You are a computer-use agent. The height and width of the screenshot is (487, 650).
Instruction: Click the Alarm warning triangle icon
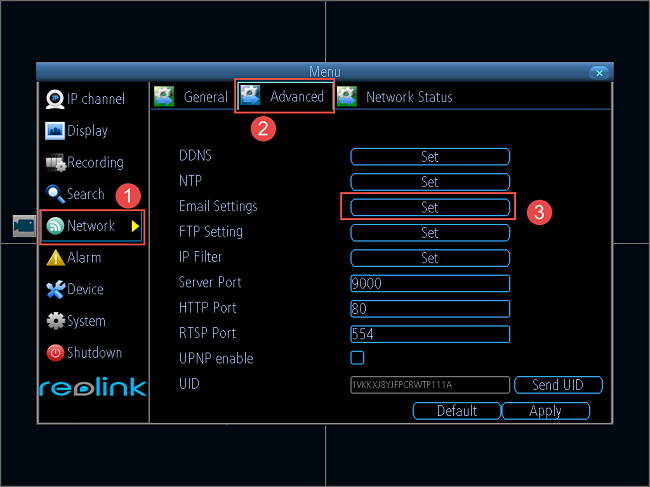[56, 258]
